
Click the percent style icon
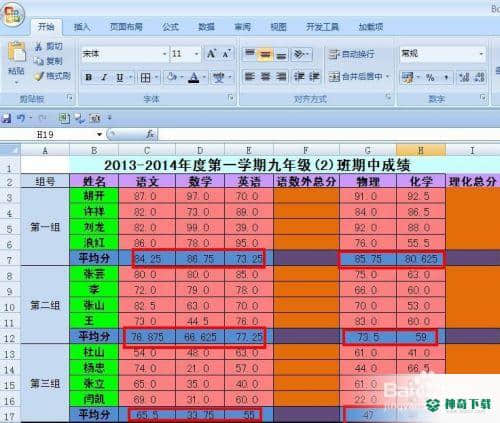point(430,78)
